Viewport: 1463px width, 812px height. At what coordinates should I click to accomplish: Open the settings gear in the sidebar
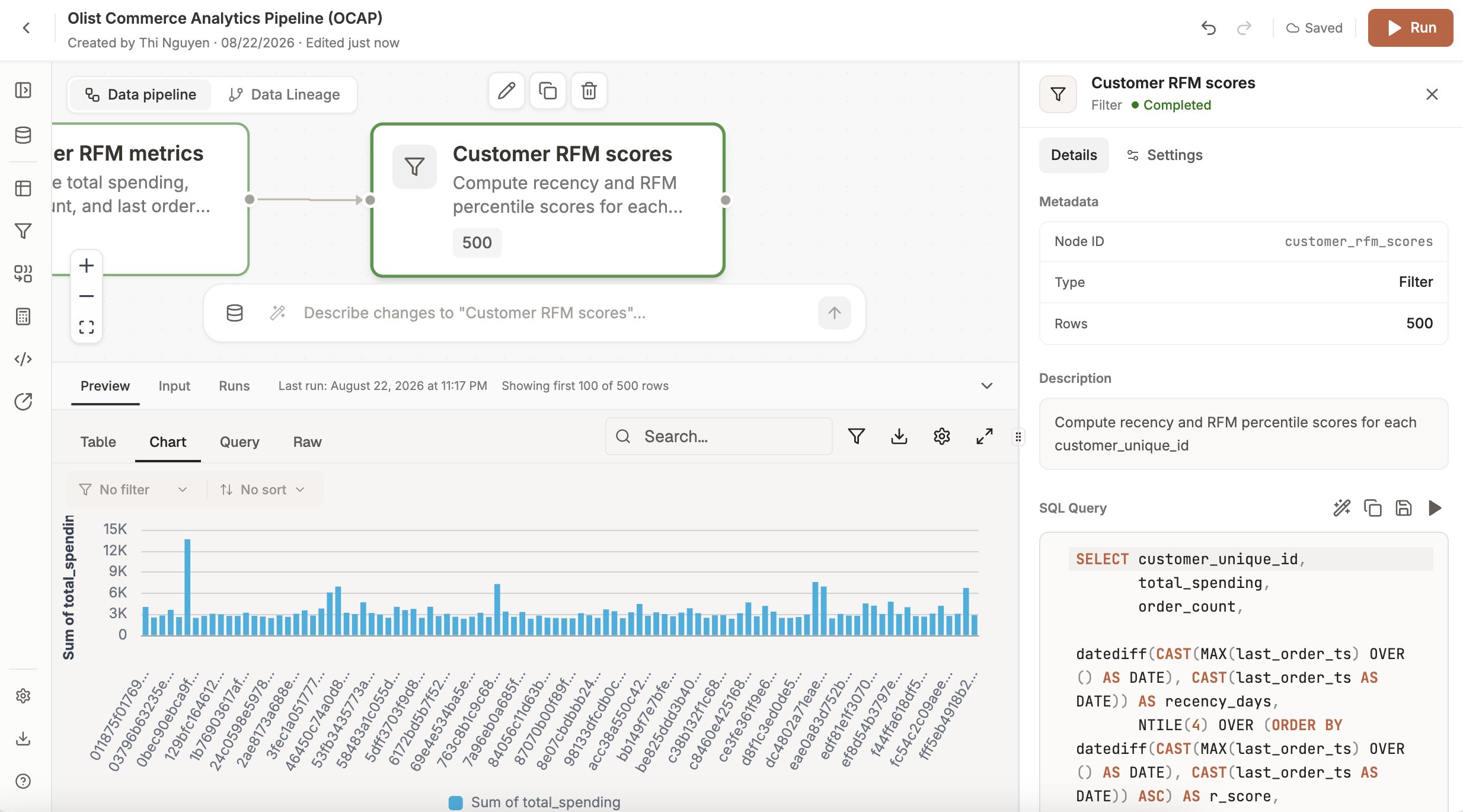click(x=23, y=696)
